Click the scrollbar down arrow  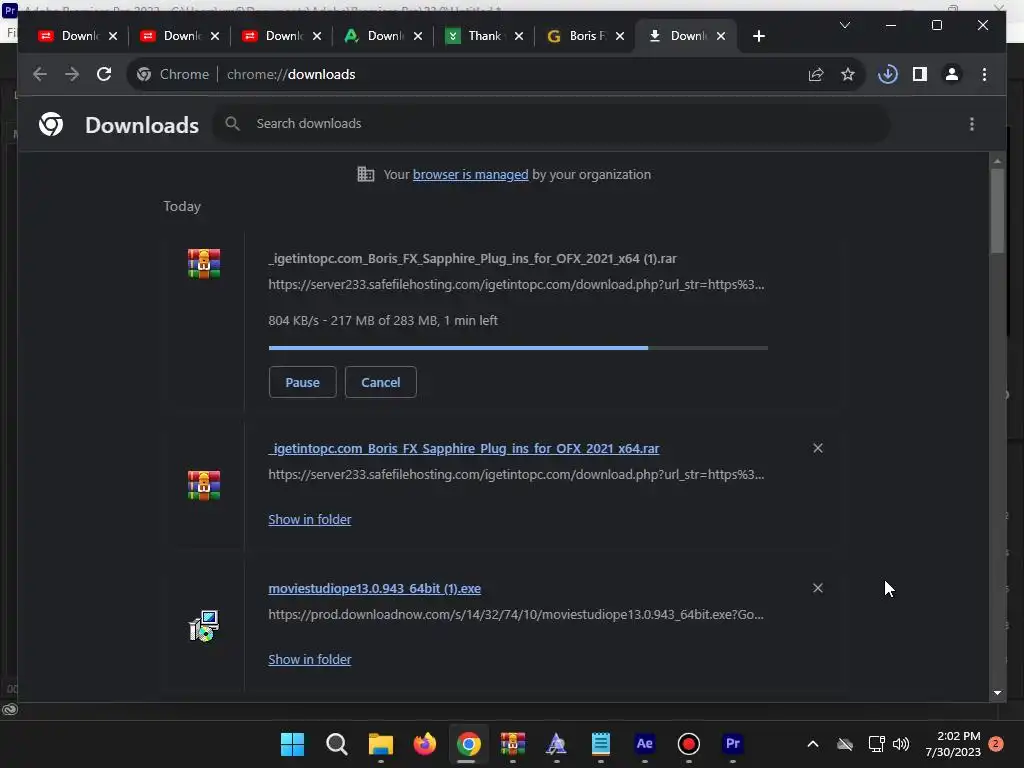[x=997, y=693]
